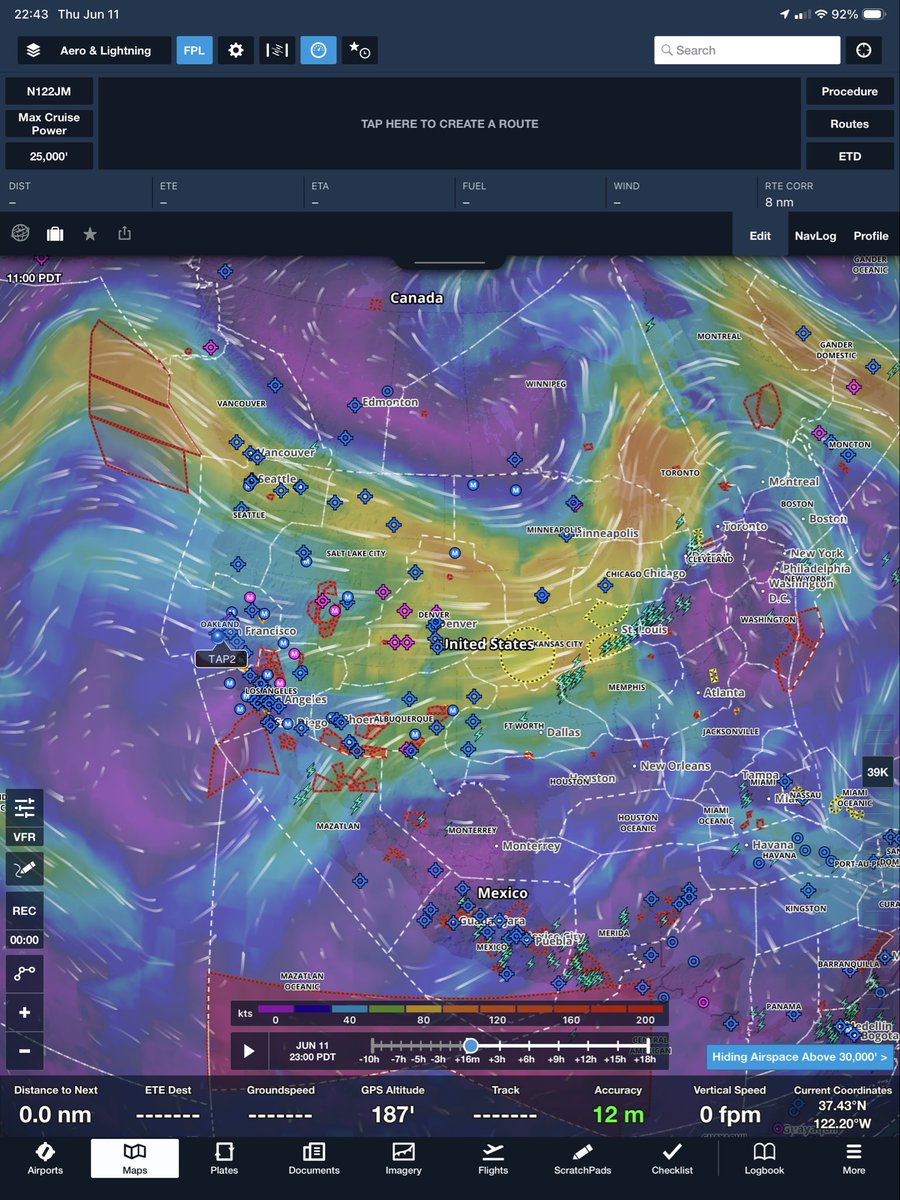
Task: Share the flight plan
Action: 124,233
